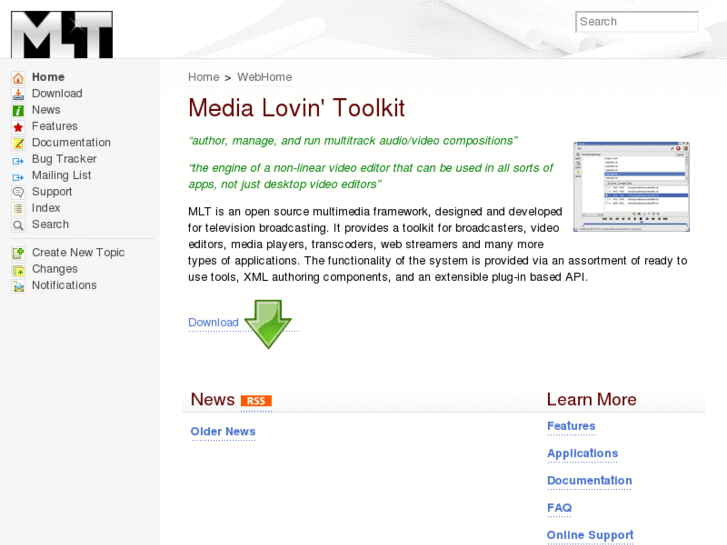727x545 pixels.
Task: Click the red star Features icon
Action: pyautogui.click(x=18, y=127)
